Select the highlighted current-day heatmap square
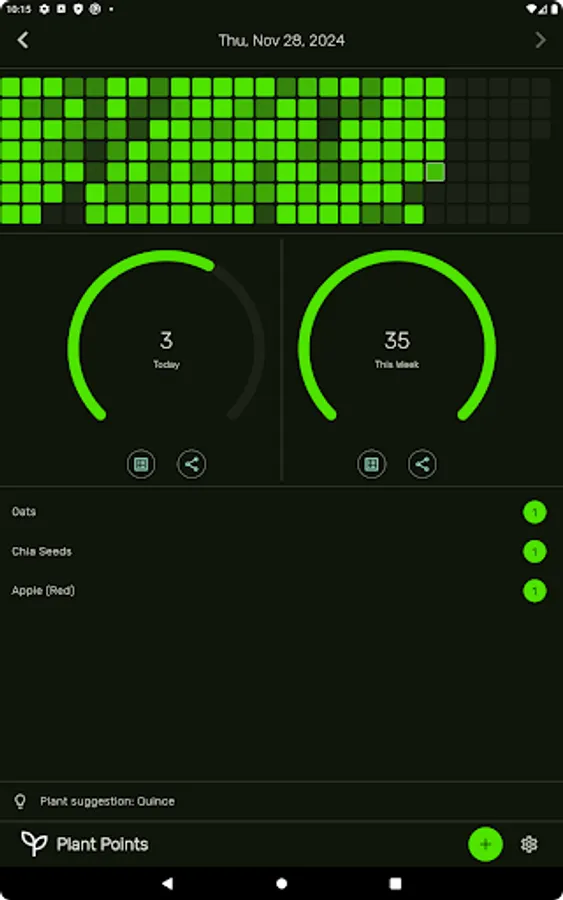 [436, 172]
